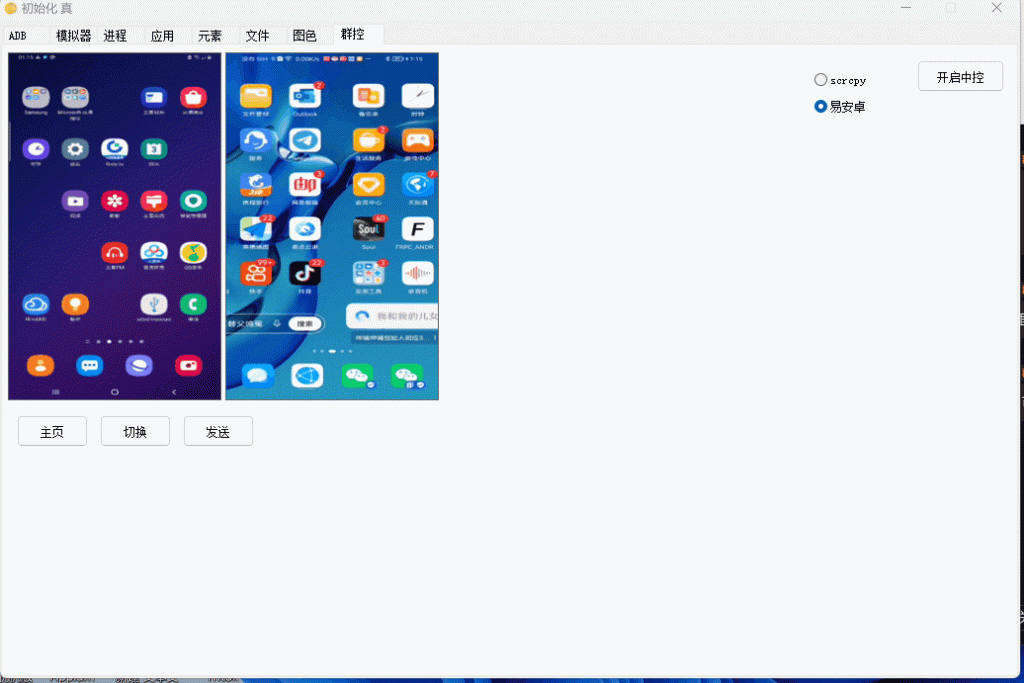Open the red Camera app in left dock
Screen dimensions: 1024x683
pos(189,366)
